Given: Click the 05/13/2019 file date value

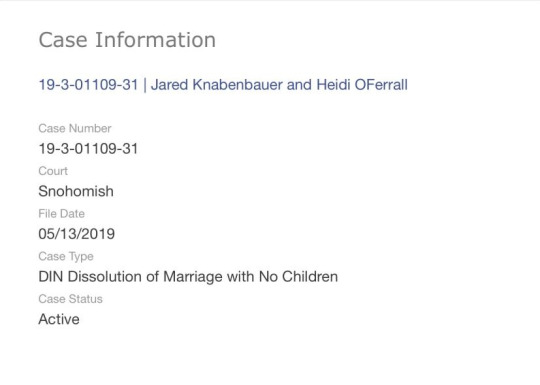Looking at the screenshot, I should point(76,234).
